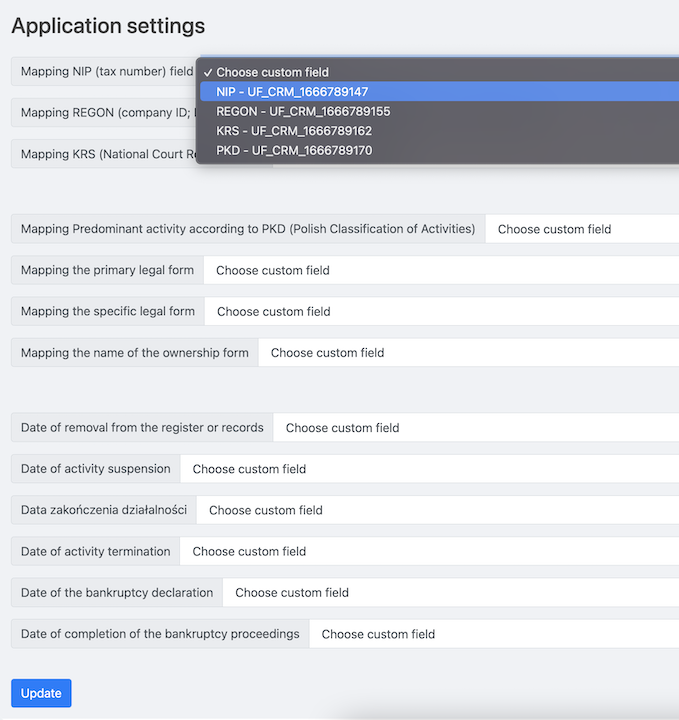Viewport: 679px width, 720px height.
Task: Open the primary legal form dropdown
Action: 440,270
